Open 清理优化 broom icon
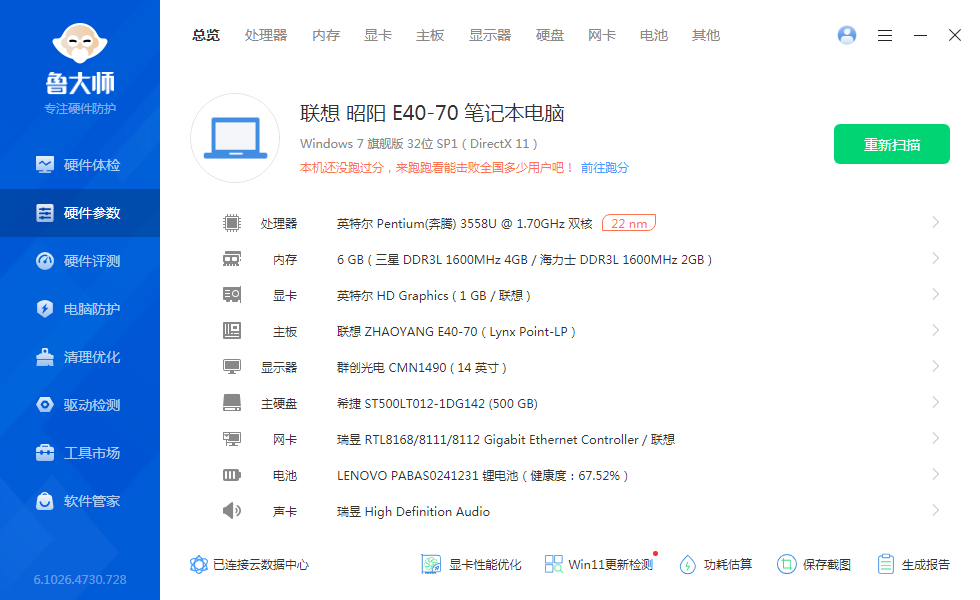 [45, 357]
